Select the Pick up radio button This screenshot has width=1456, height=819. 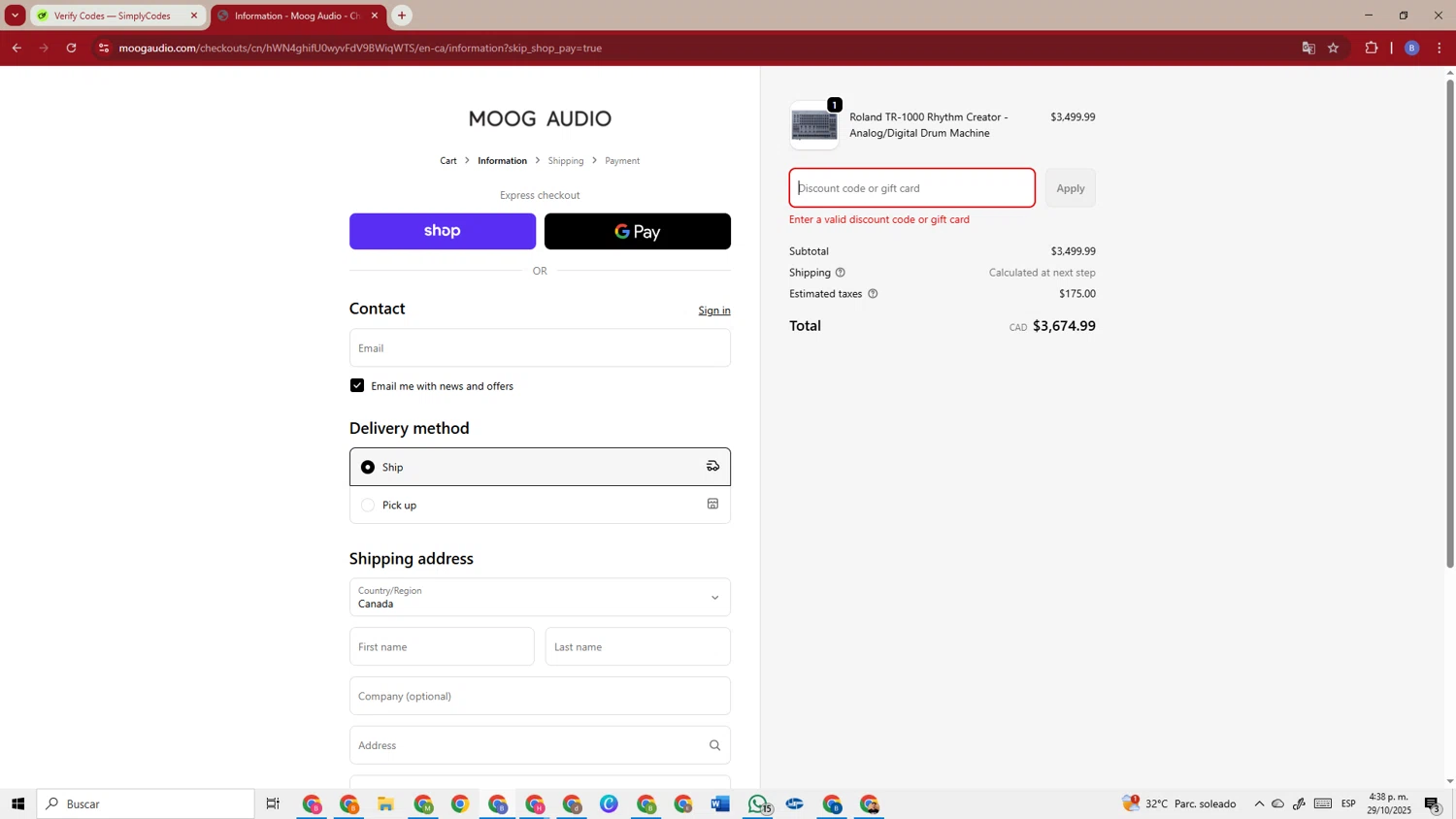tap(368, 505)
